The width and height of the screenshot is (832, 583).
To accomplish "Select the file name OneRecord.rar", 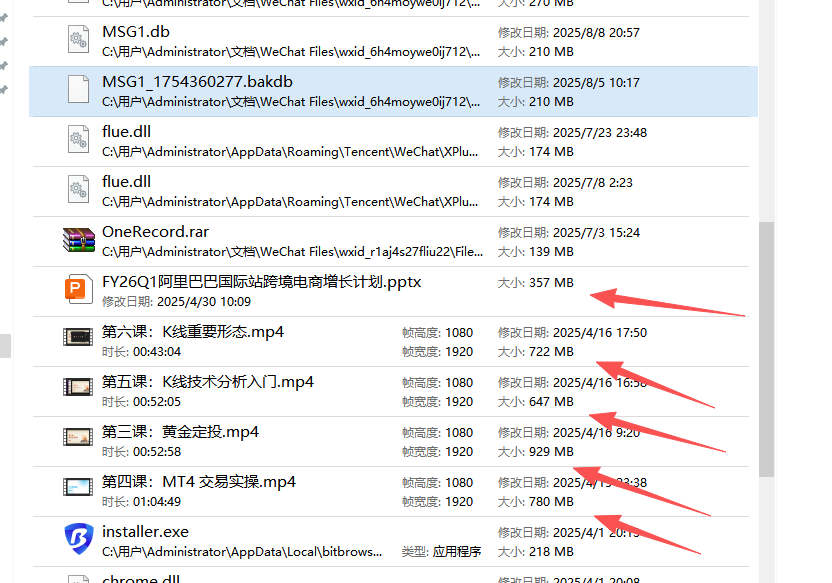I will [155, 232].
